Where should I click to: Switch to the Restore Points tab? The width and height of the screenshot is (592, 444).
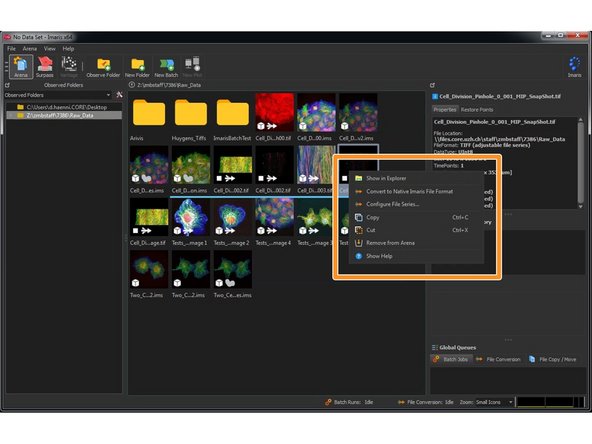[x=477, y=109]
